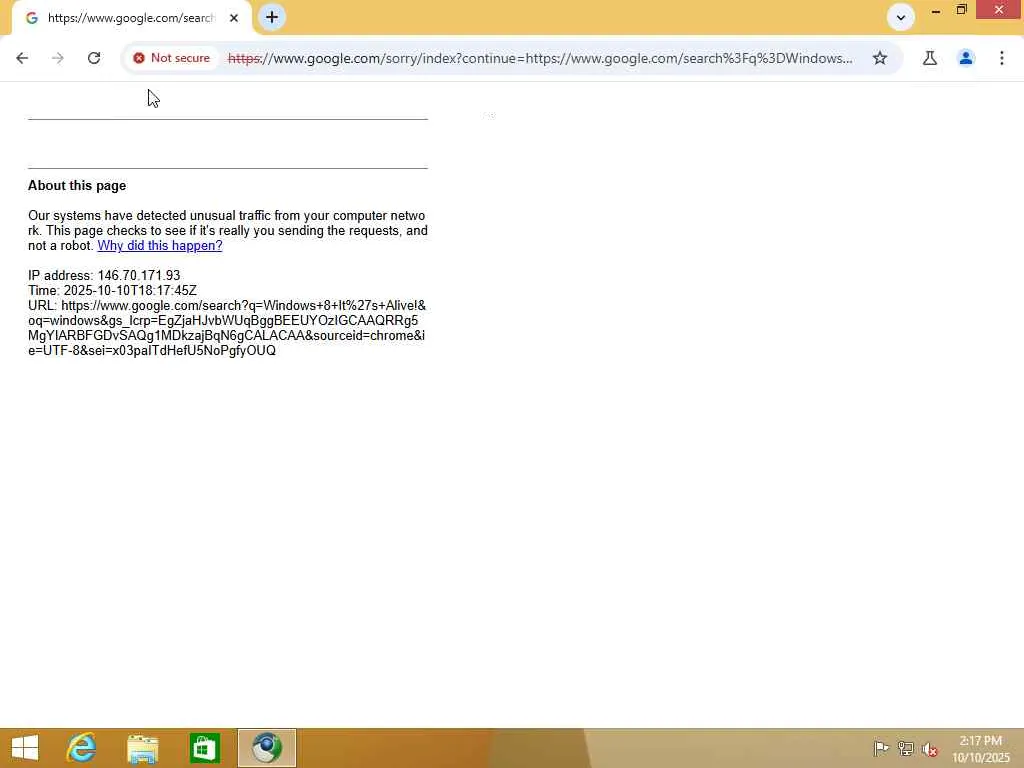Image resolution: width=1024 pixels, height=768 pixels.
Task: Bookmark this page with the star icon
Action: (880, 58)
